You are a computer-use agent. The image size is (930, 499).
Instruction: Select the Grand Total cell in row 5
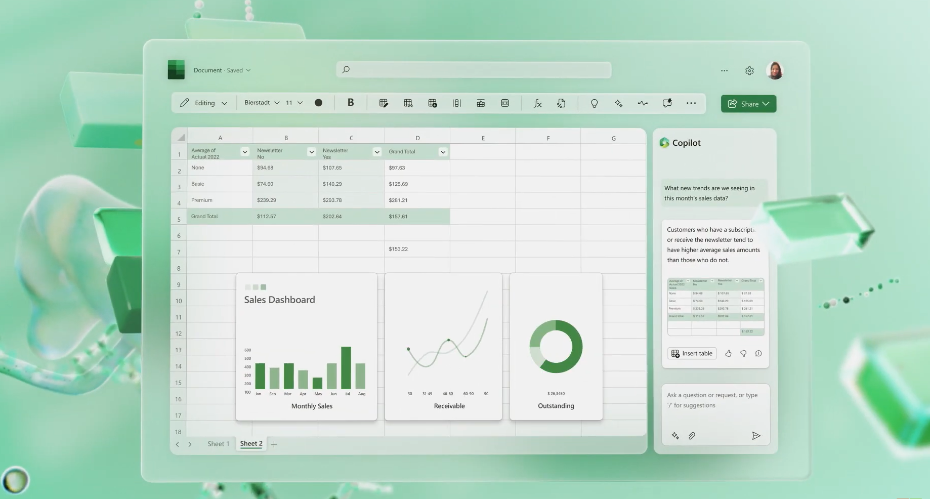pos(219,217)
